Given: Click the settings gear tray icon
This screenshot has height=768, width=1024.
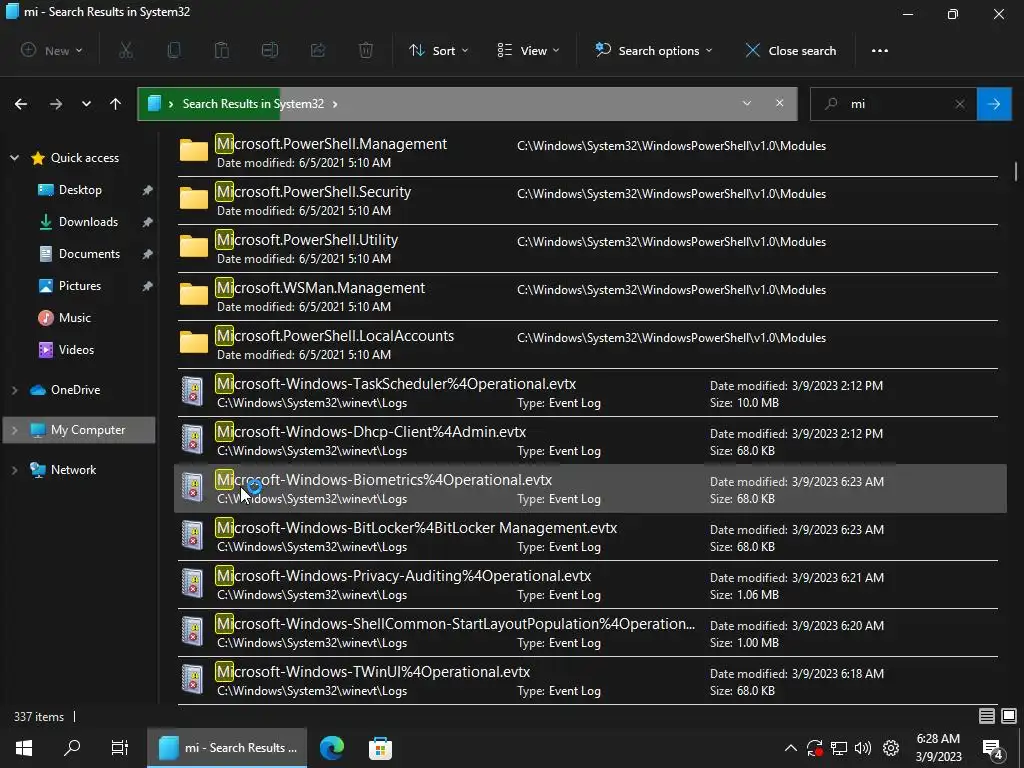Looking at the screenshot, I should pos(891,748).
